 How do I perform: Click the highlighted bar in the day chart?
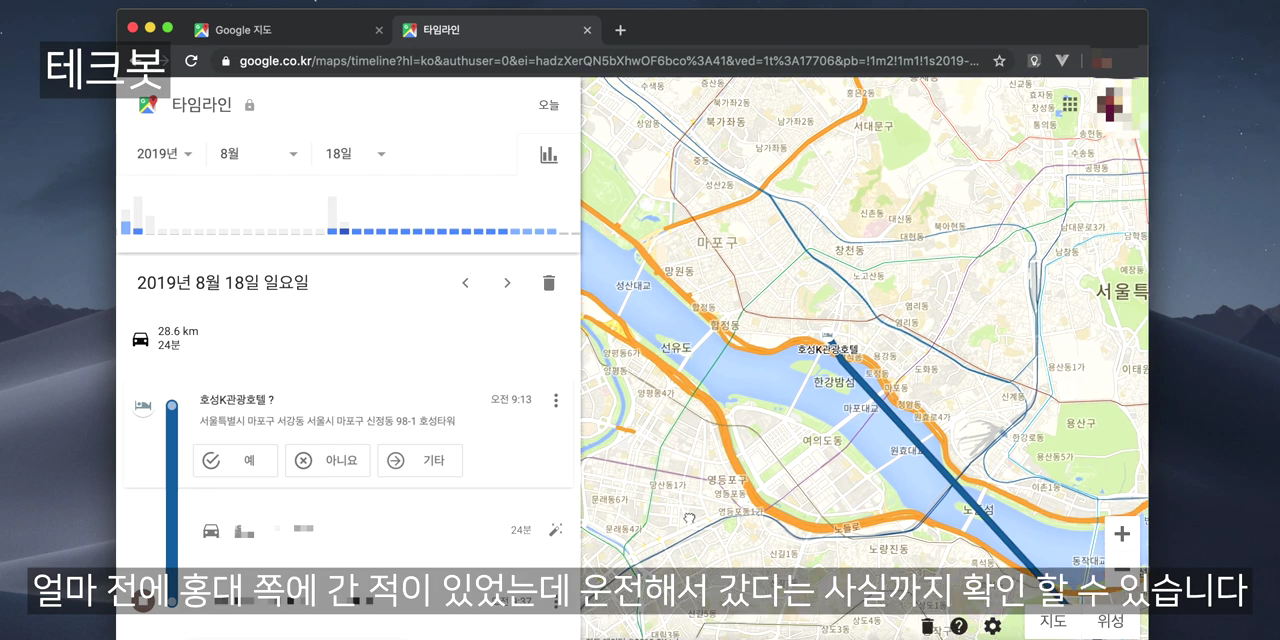344,231
